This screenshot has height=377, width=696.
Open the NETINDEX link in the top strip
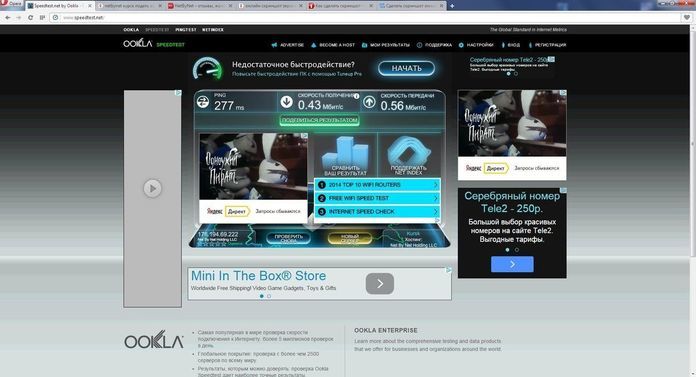coord(213,30)
